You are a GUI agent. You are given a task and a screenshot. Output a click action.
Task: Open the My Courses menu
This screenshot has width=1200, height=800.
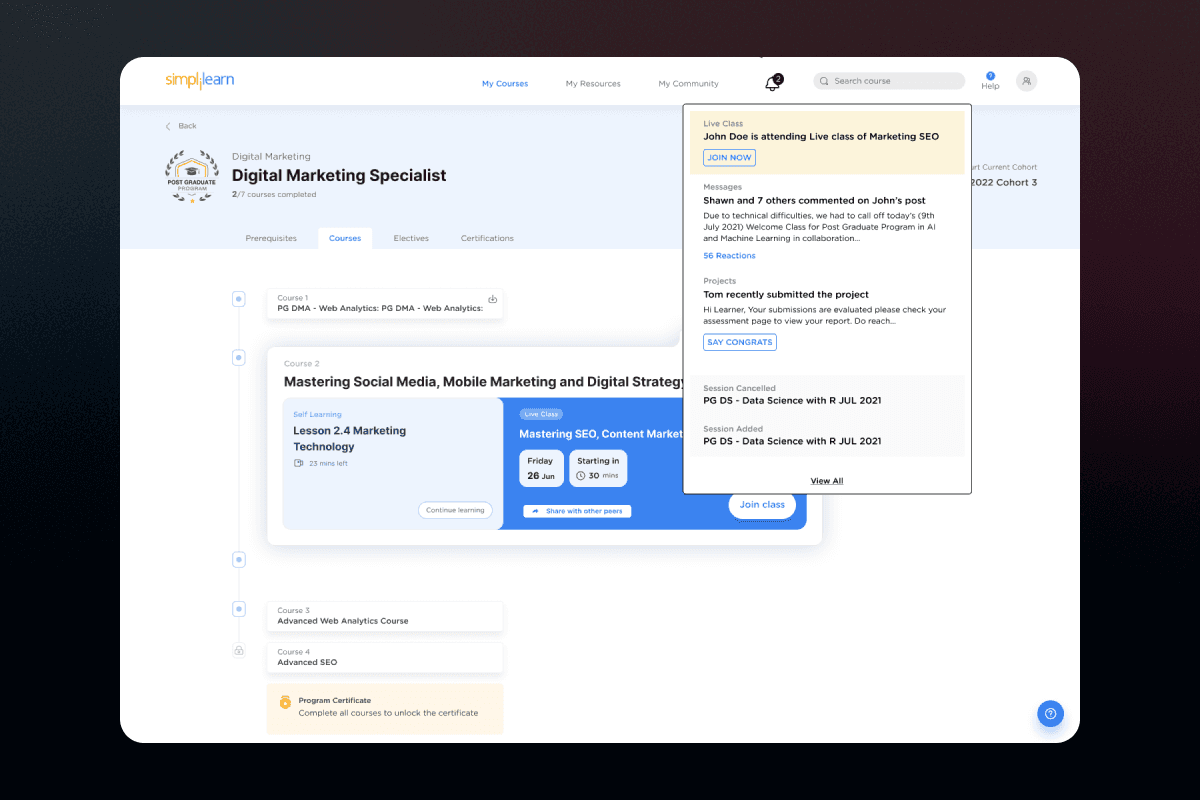point(505,84)
